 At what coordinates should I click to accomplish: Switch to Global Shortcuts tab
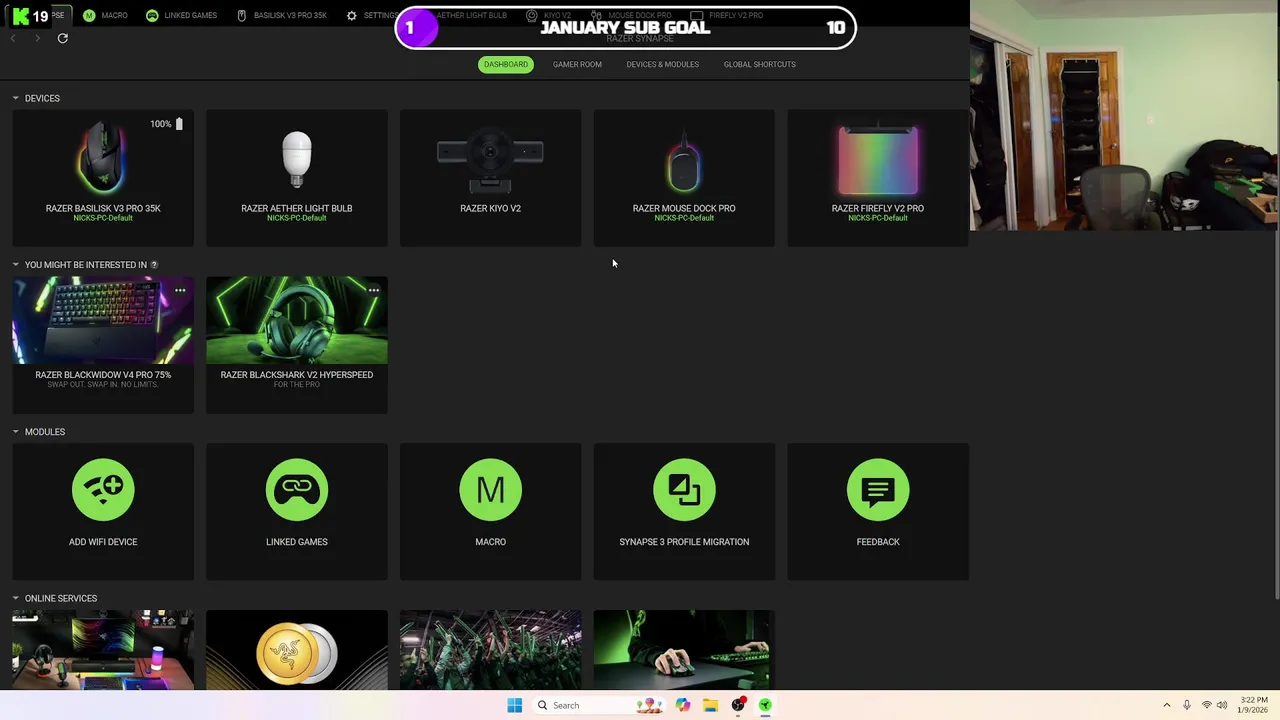click(760, 64)
